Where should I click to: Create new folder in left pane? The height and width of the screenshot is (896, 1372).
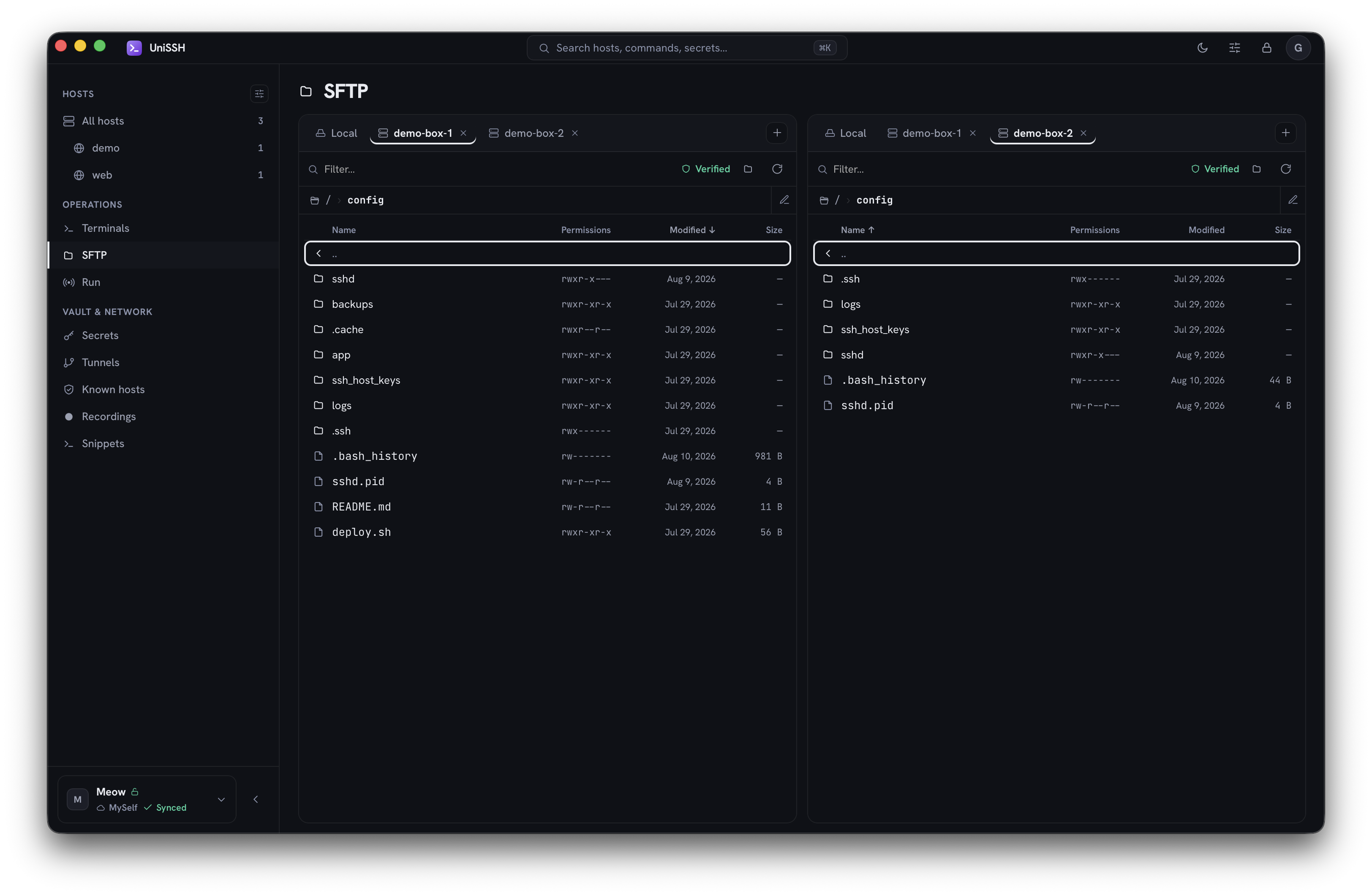pos(748,169)
